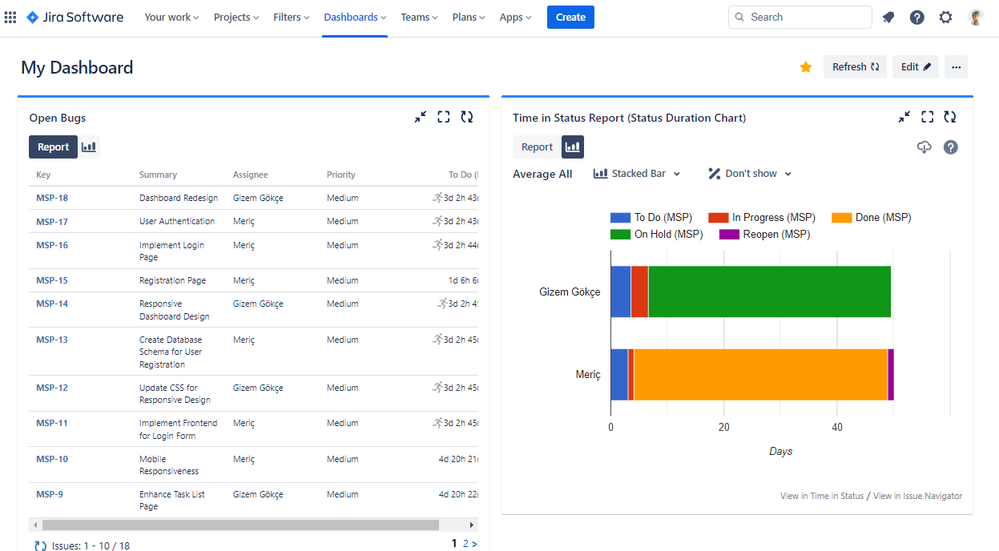Image resolution: width=999 pixels, height=551 pixels.
Task: Switch Open Bugs to chart view
Action: 89,147
